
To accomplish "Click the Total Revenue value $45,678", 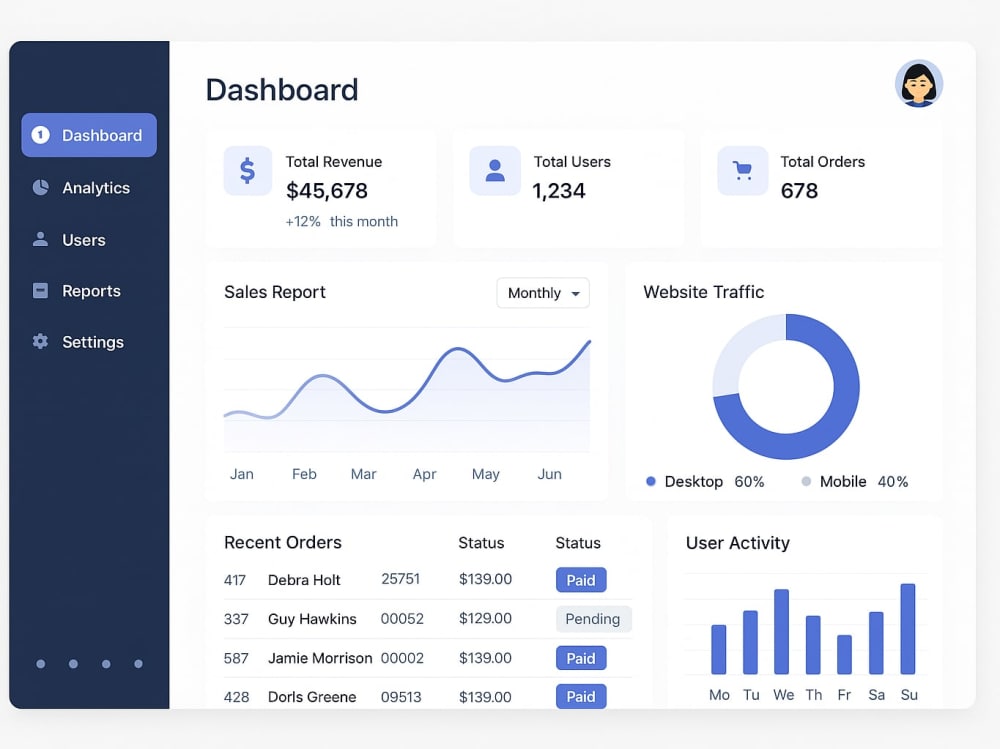I will click(x=327, y=191).
